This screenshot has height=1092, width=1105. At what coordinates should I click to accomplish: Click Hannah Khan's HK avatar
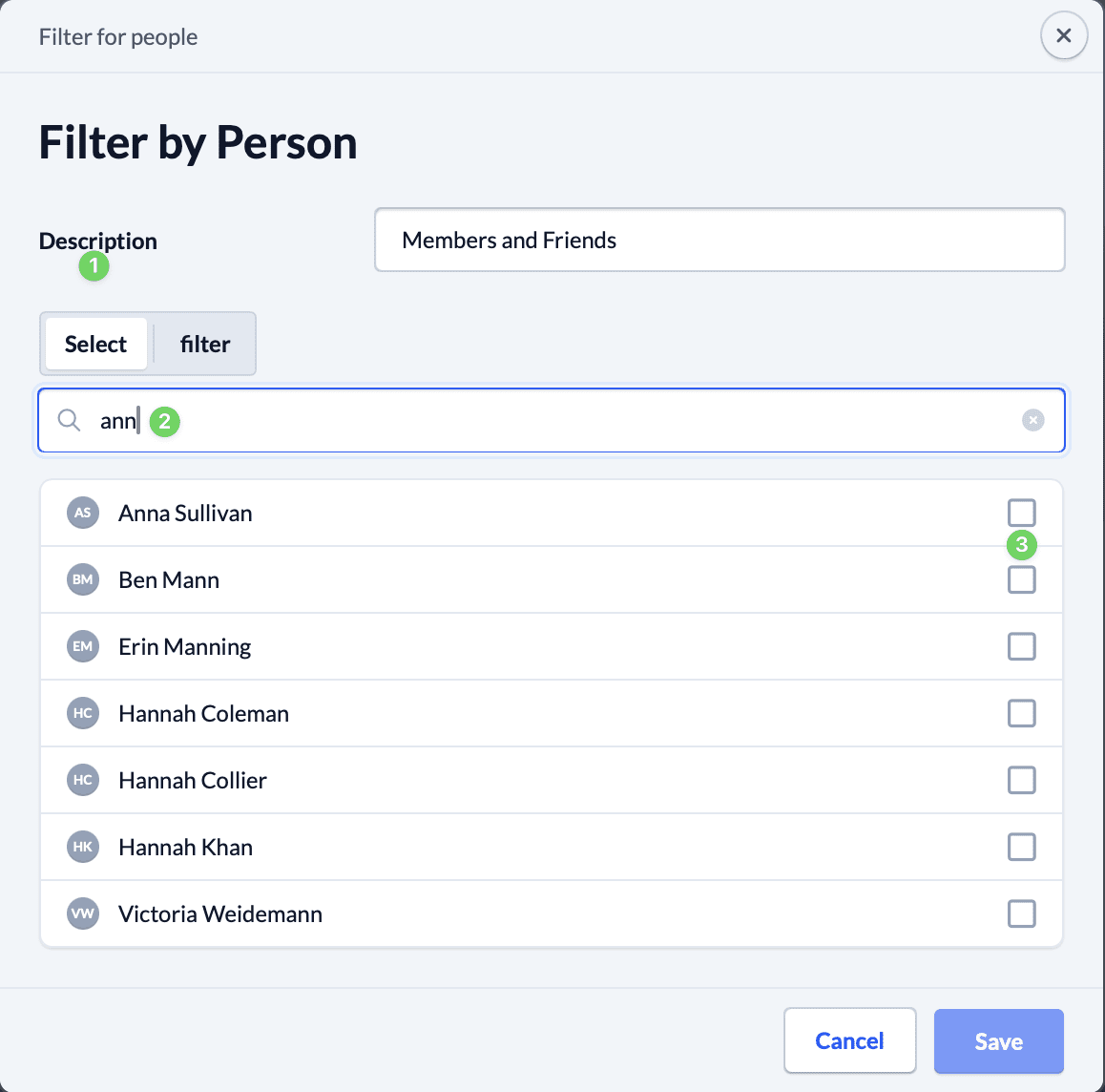pyautogui.click(x=83, y=847)
